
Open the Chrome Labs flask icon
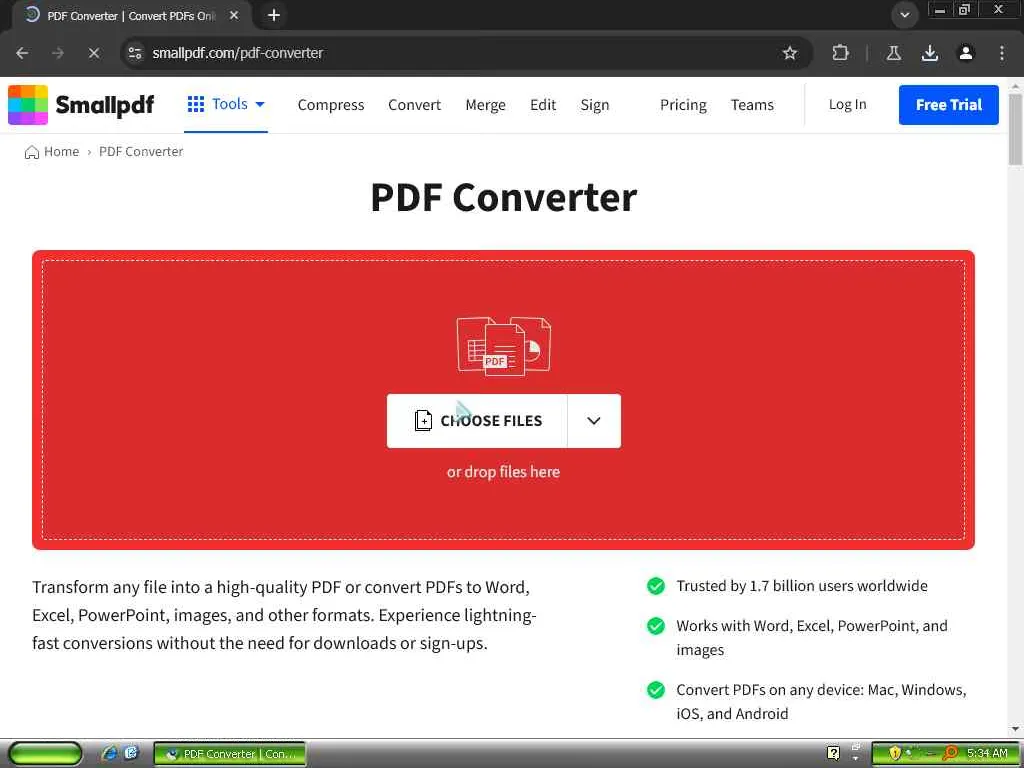coord(893,53)
